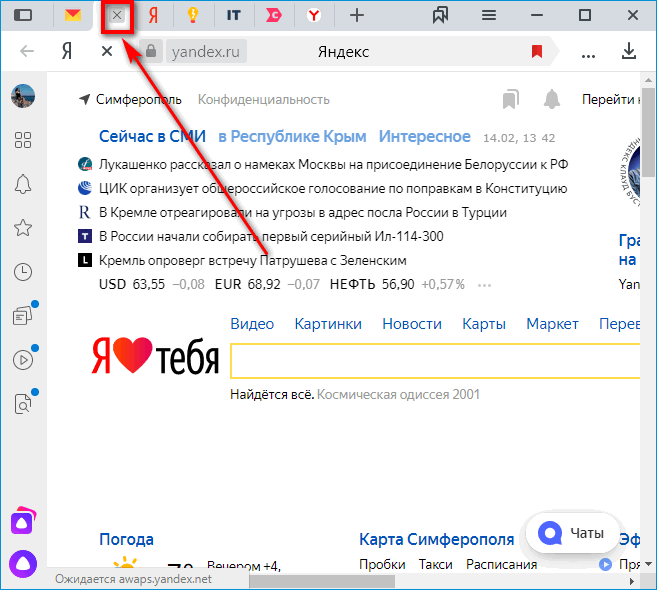
Task: Open the Погода weather heading
Action: [127, 539]
